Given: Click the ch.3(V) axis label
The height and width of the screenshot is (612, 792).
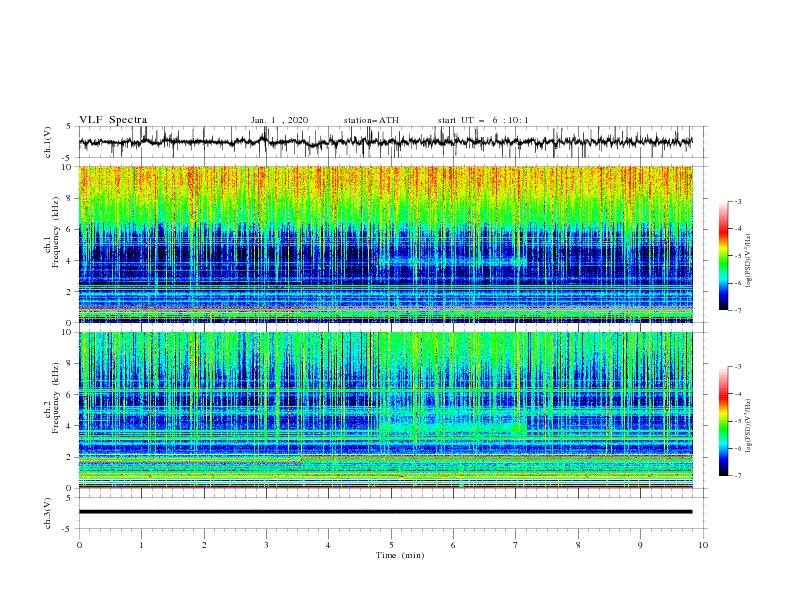Looking at the screenshot, I should [x=48, y=513].
